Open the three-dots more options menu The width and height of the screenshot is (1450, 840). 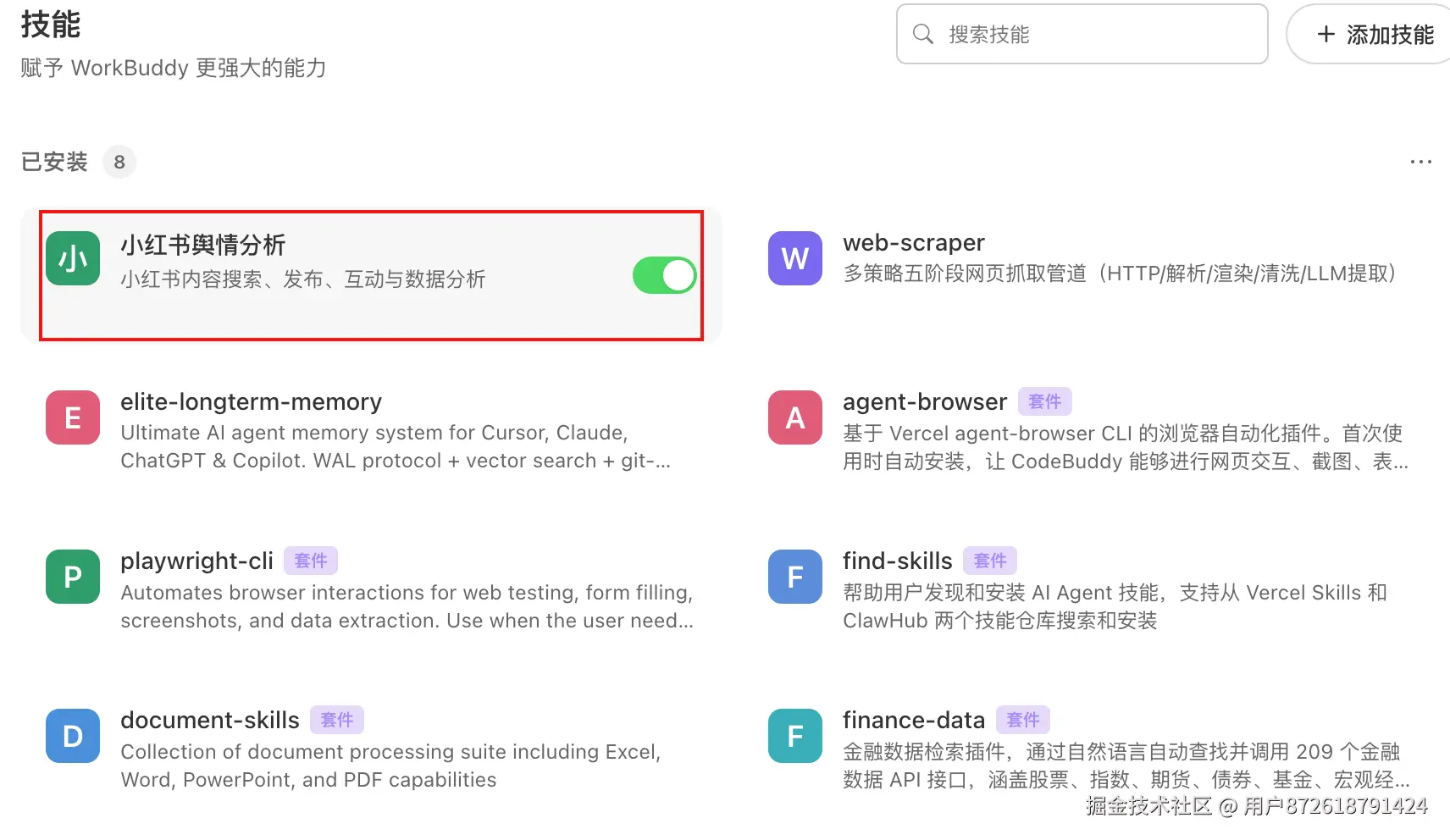1420,162
